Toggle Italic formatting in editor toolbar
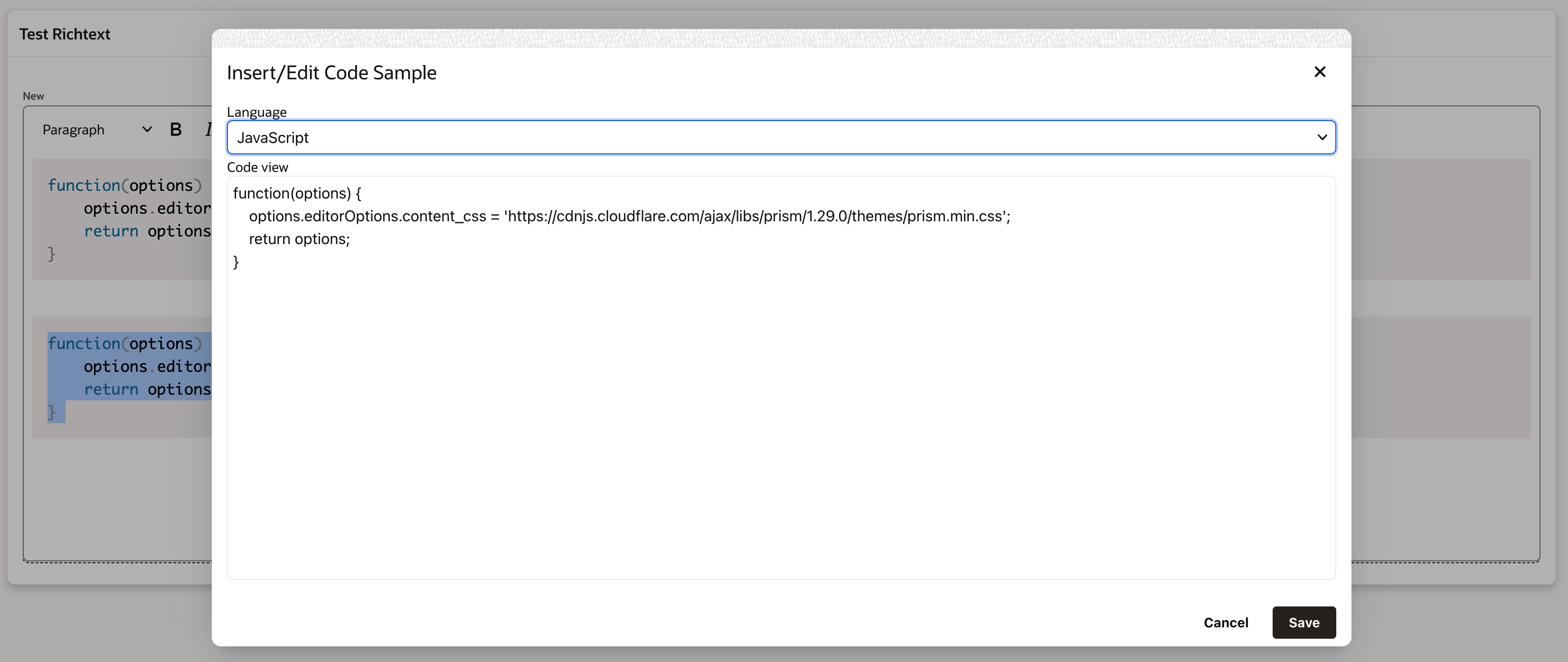The image size is (1568, 662). click(208, 130)
